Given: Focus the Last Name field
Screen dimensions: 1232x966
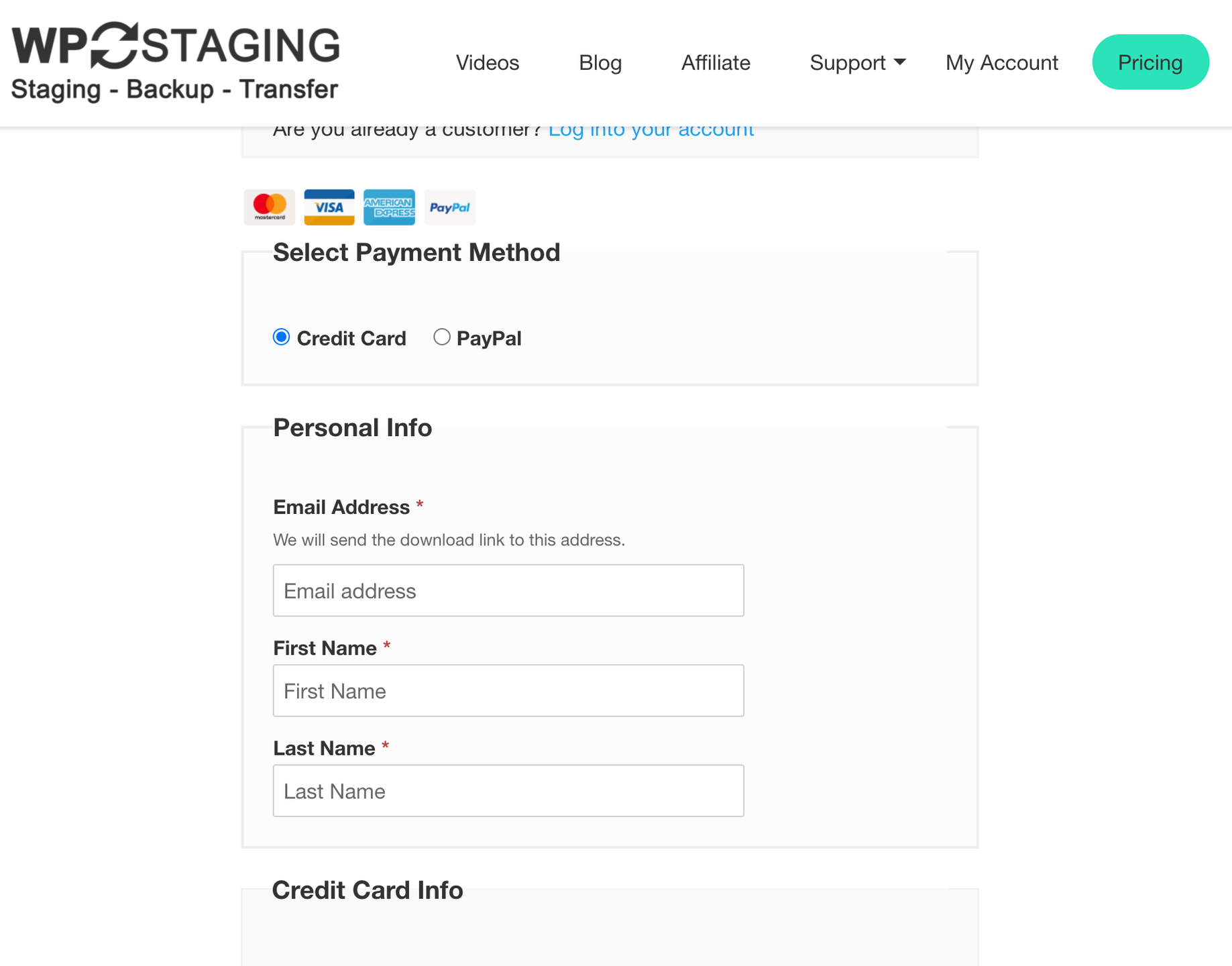Looking at the screenshot, I should click(508, 790).
